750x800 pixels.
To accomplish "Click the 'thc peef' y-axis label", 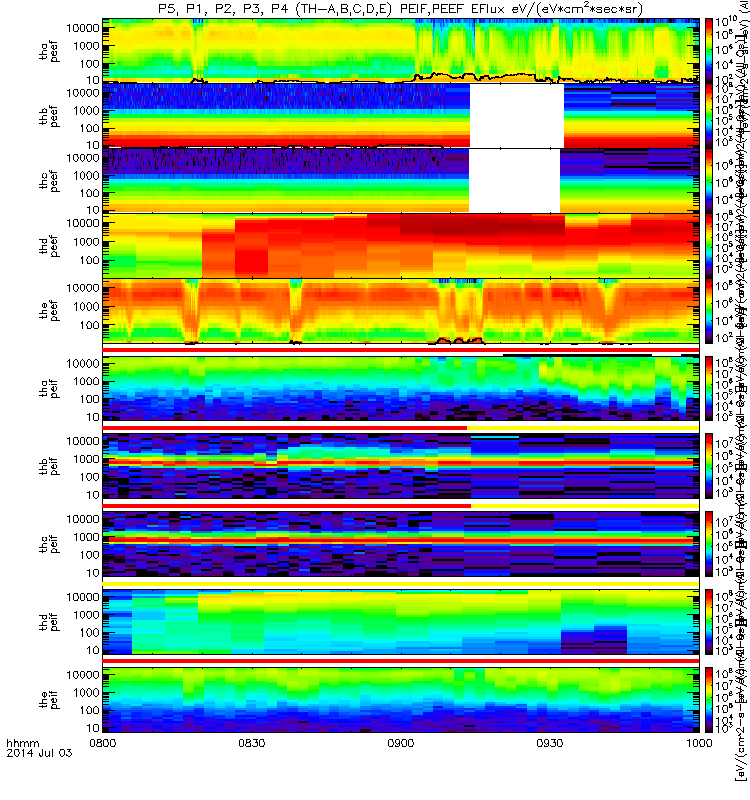I will tap(49, 181).
